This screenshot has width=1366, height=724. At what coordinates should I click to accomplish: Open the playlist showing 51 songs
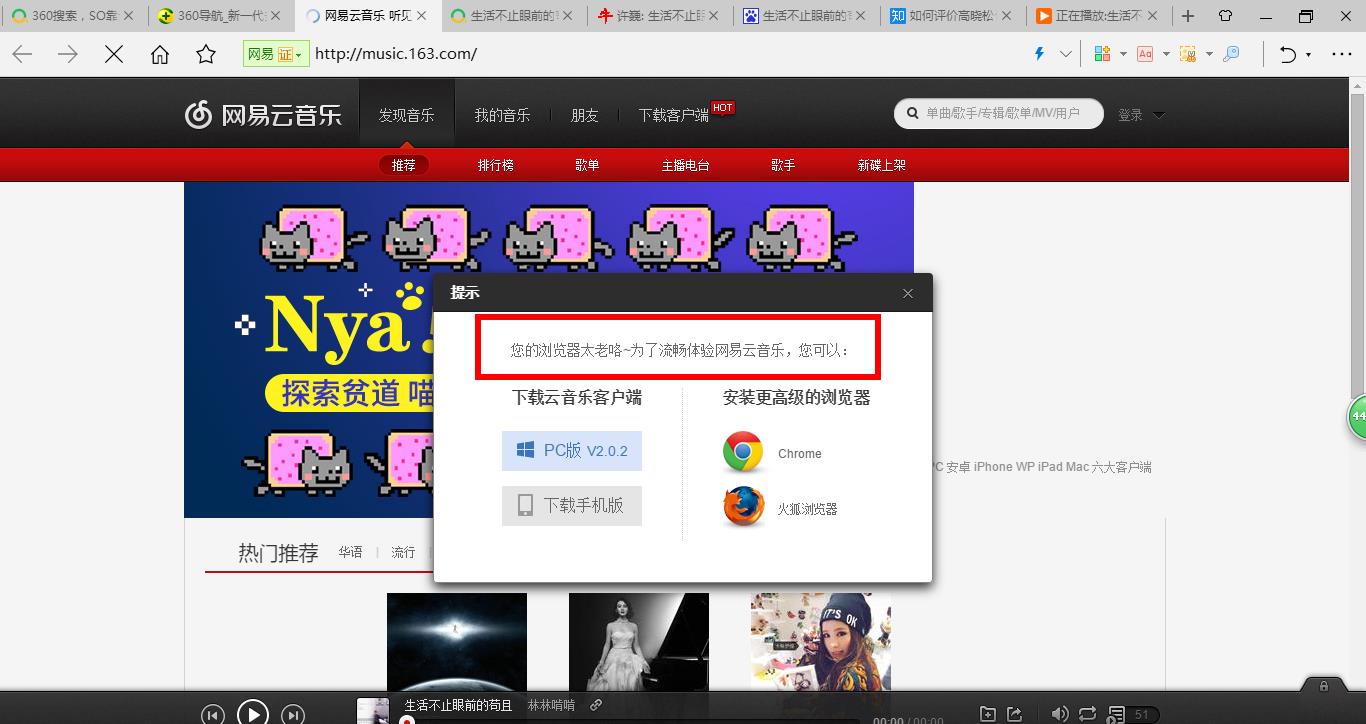(x=1133, y=714)
